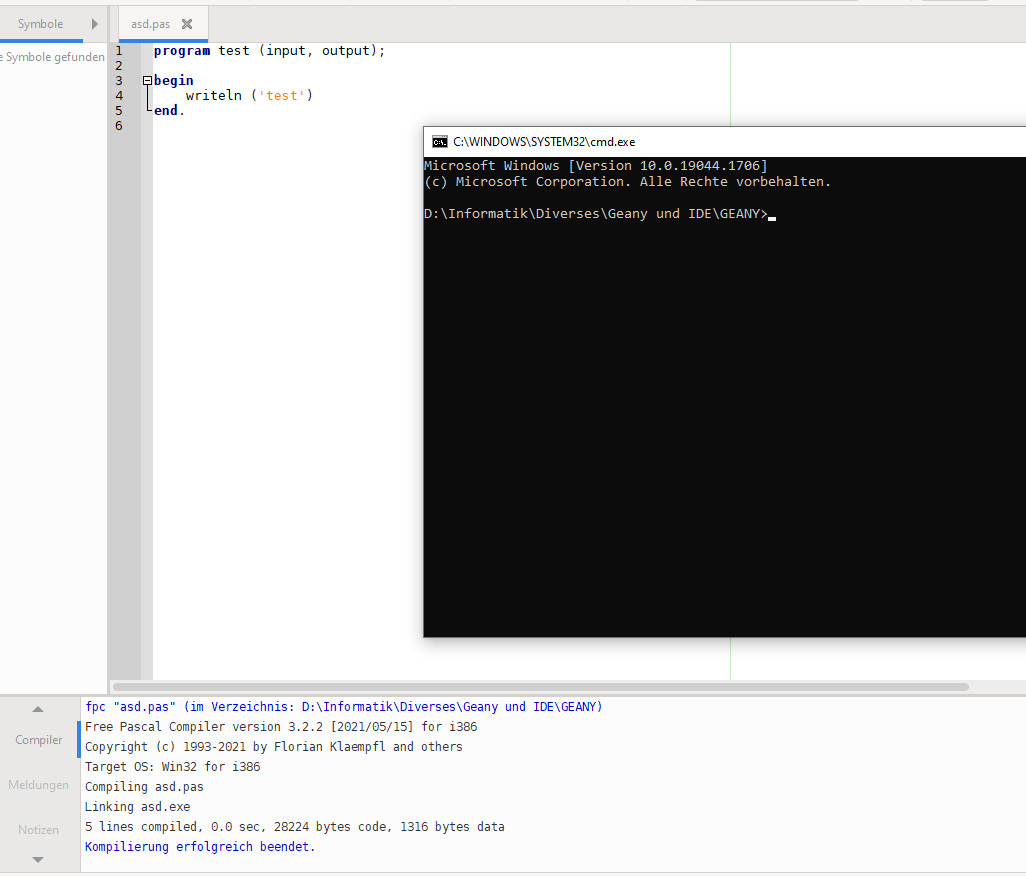Image resolution: width=1026 pixels, height=876 pixels.
Task: Click 'Symbole gefunden' text in sidebar
Action: pos(55,57)
